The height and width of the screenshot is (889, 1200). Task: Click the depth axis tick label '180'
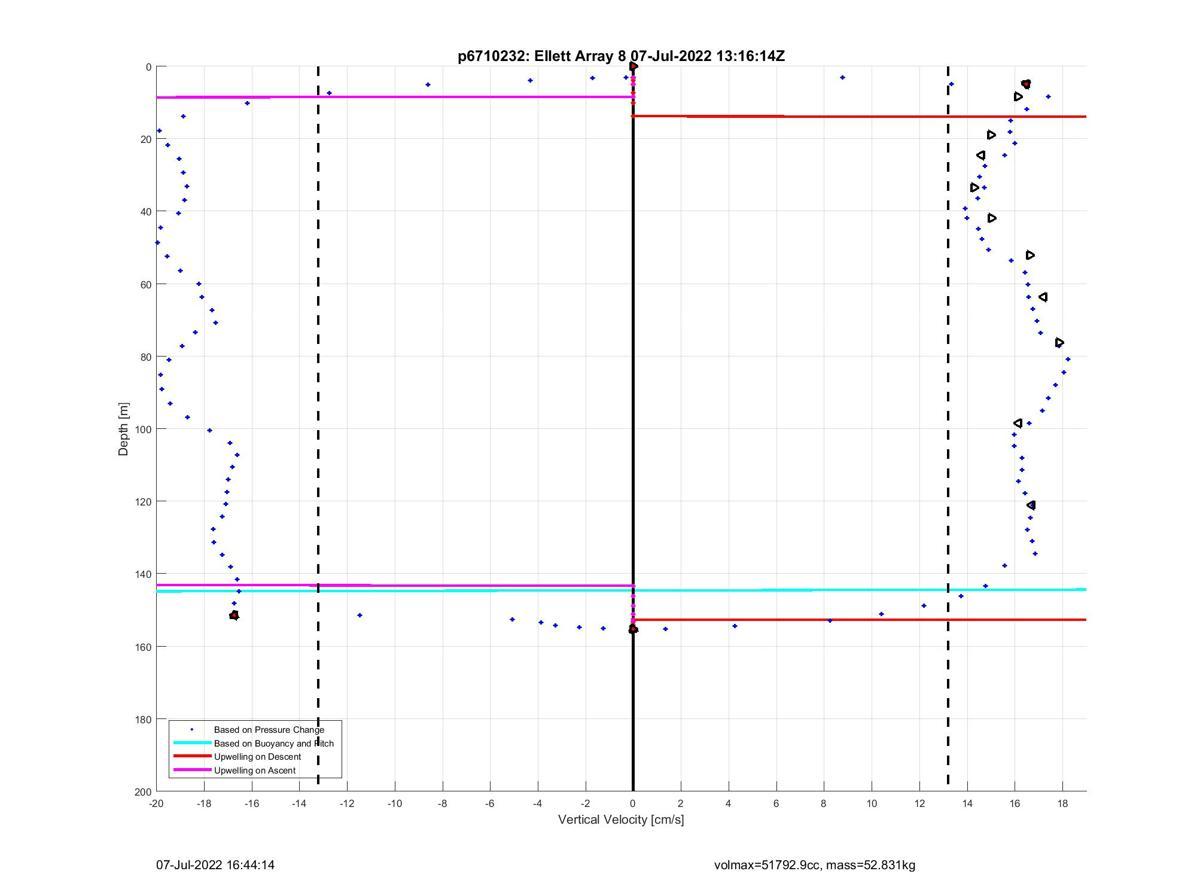coord(142,719)
